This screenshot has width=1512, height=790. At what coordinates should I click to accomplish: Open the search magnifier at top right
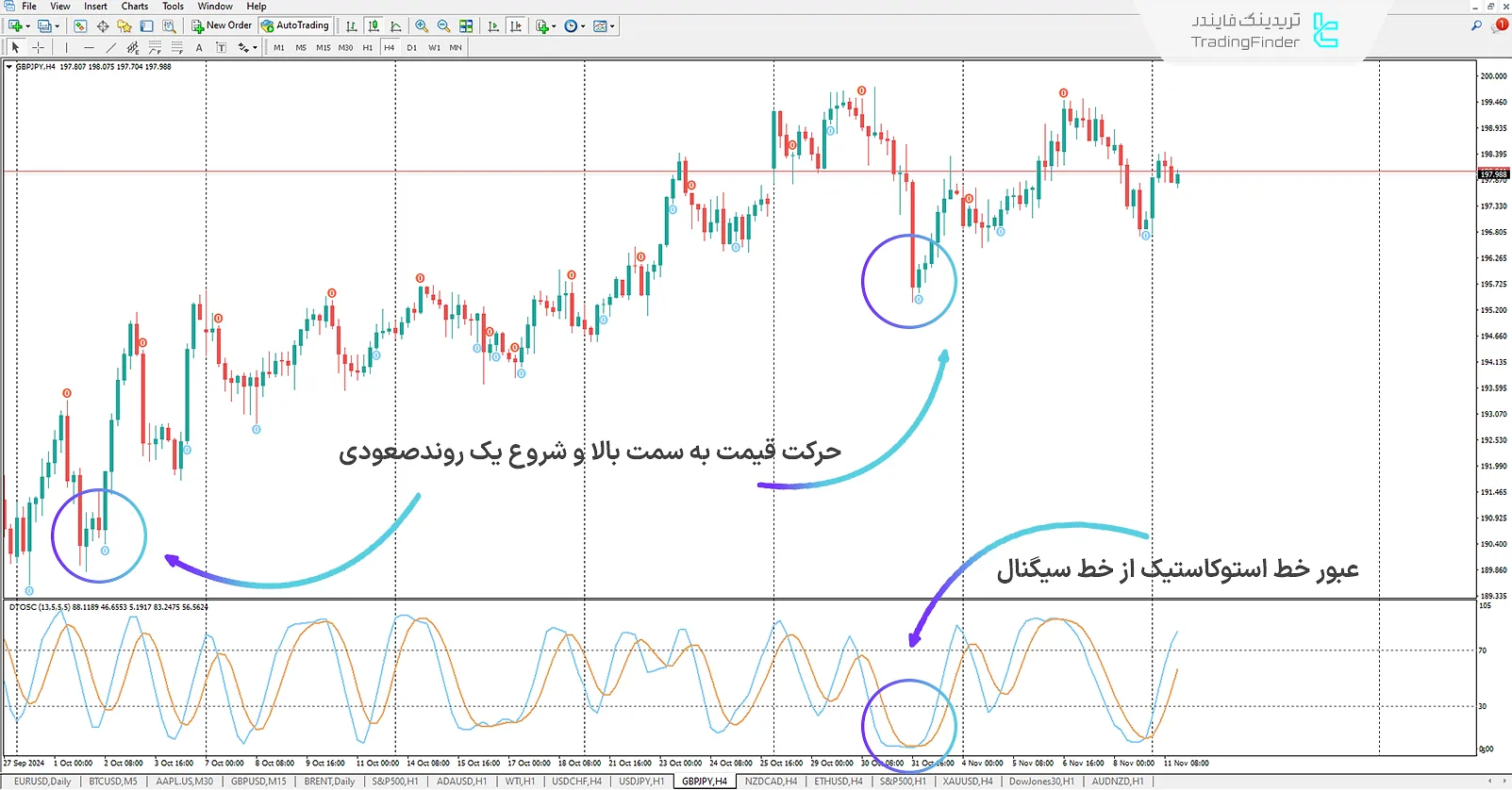pos(1476,26)
